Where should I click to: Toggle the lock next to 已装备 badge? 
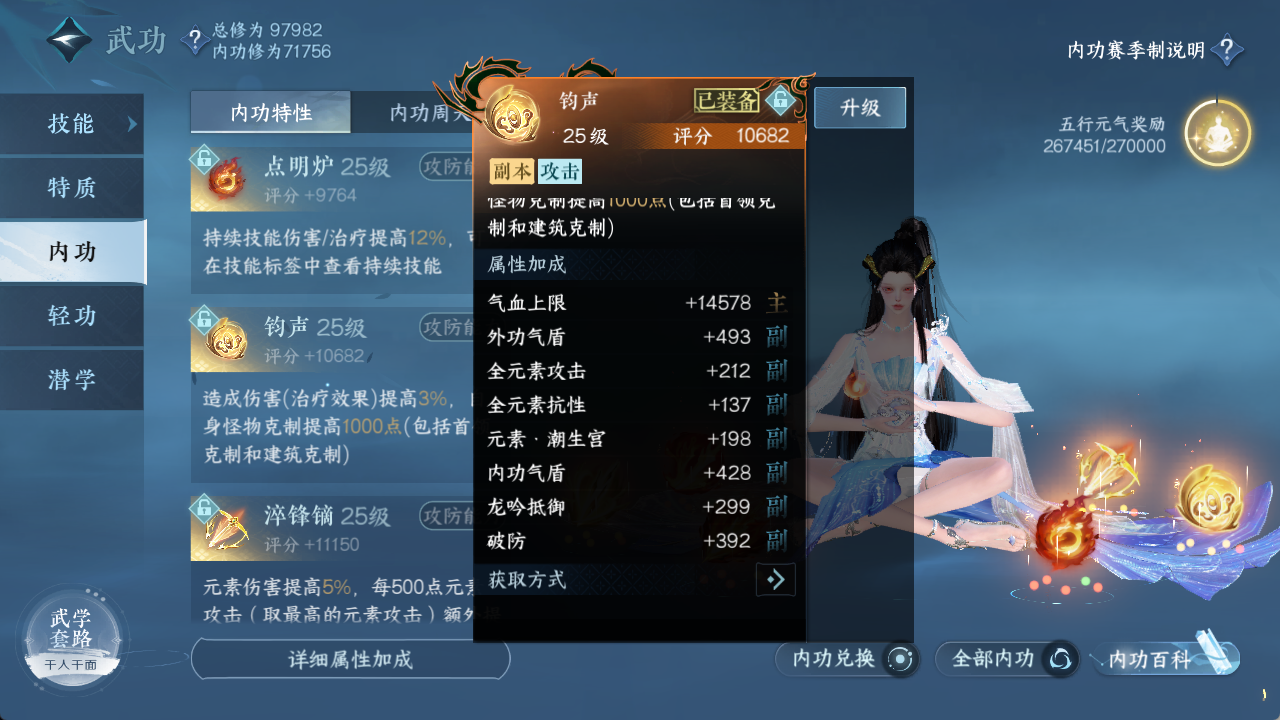780,100
